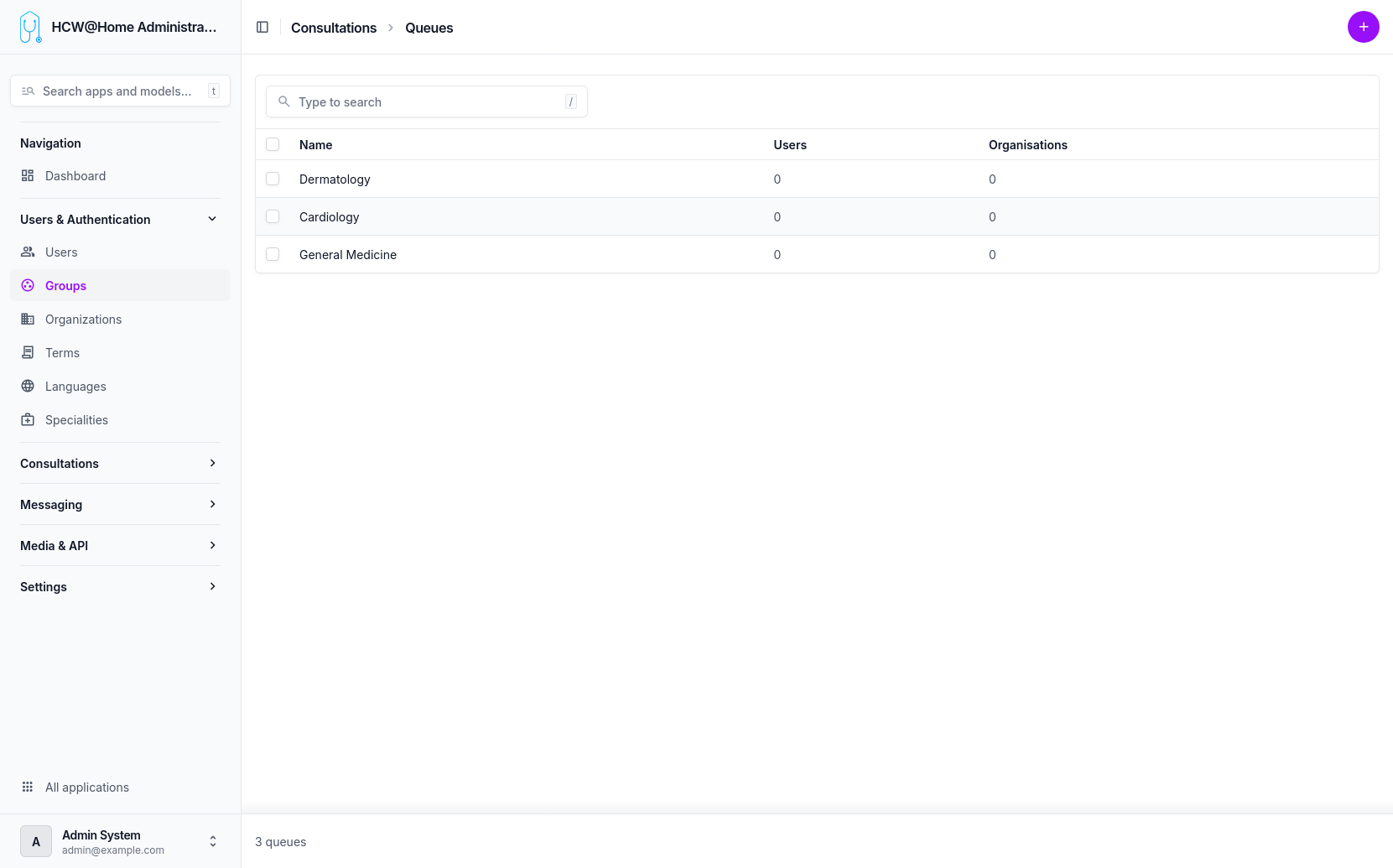The width and height of the screenshot is (1393, 868).
Task: Click the Organizations building icon
Action: (x=28, y=320)
